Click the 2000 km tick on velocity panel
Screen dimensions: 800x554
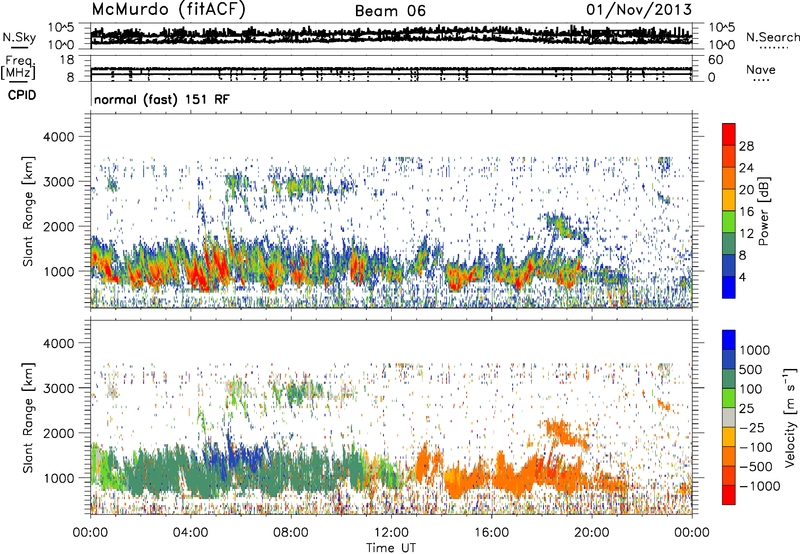59,433
